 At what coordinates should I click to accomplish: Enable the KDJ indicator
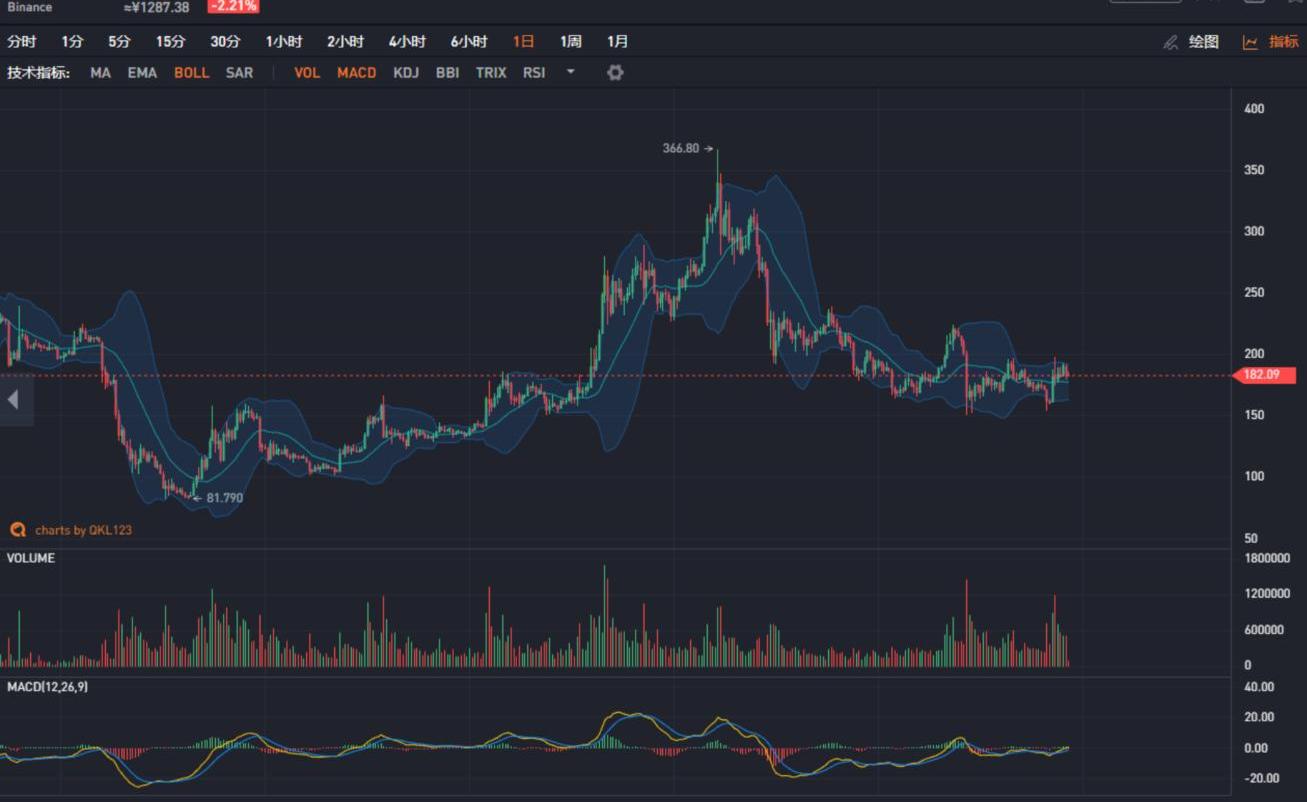coord(406,73)
